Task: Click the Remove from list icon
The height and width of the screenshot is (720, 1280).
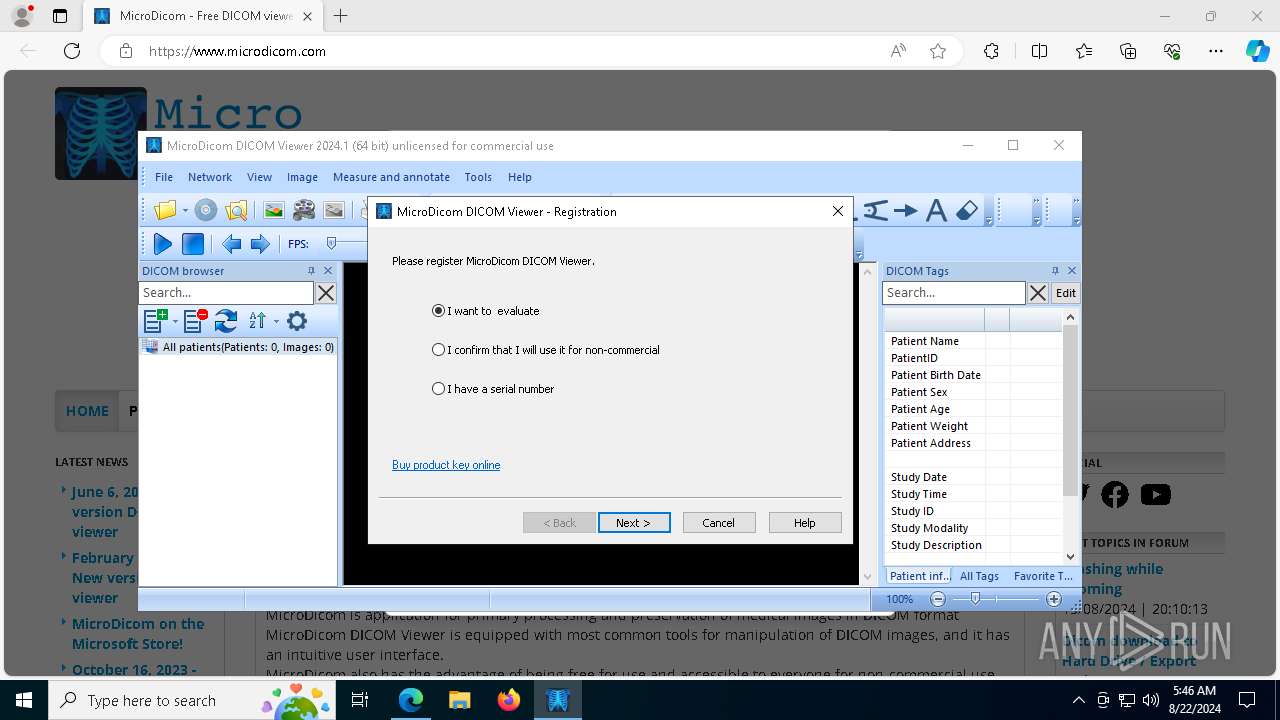Action: (195, 321)
